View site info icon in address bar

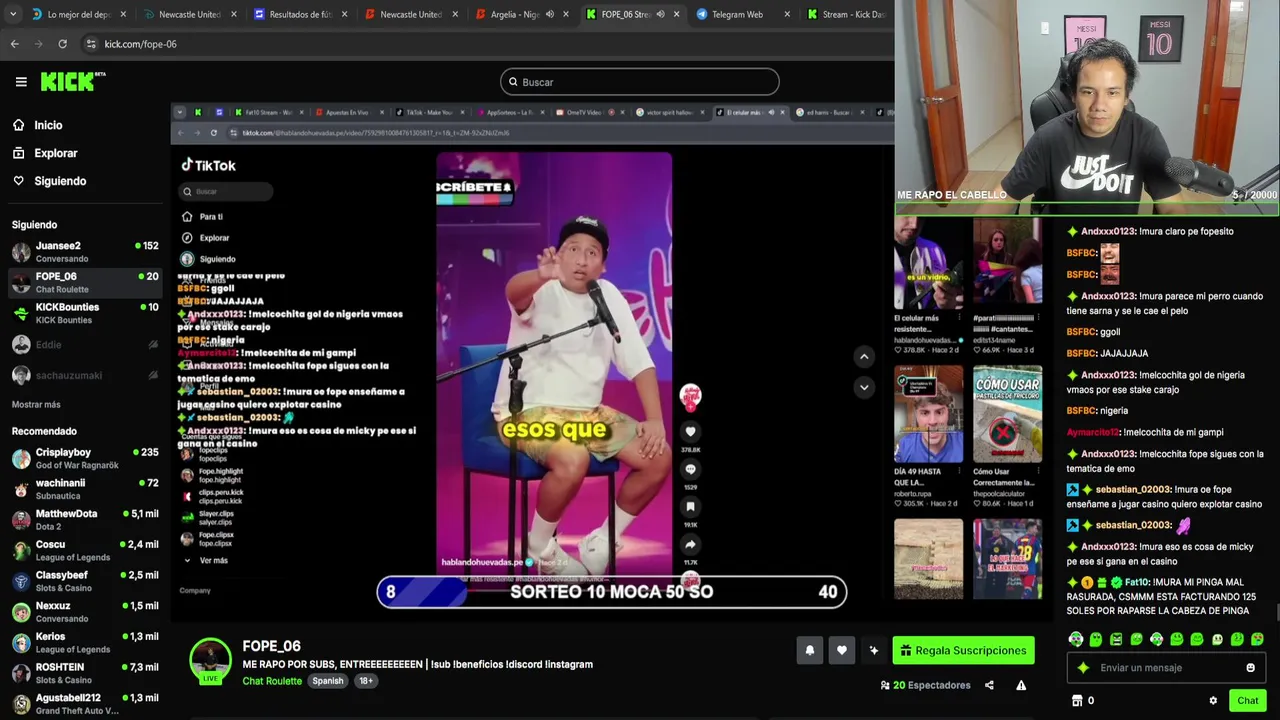[x=91, y=44]
